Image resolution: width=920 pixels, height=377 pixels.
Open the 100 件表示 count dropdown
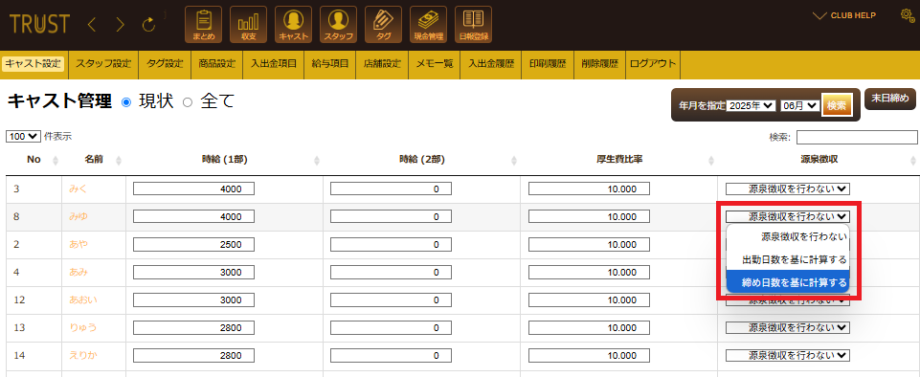(23, 137)
